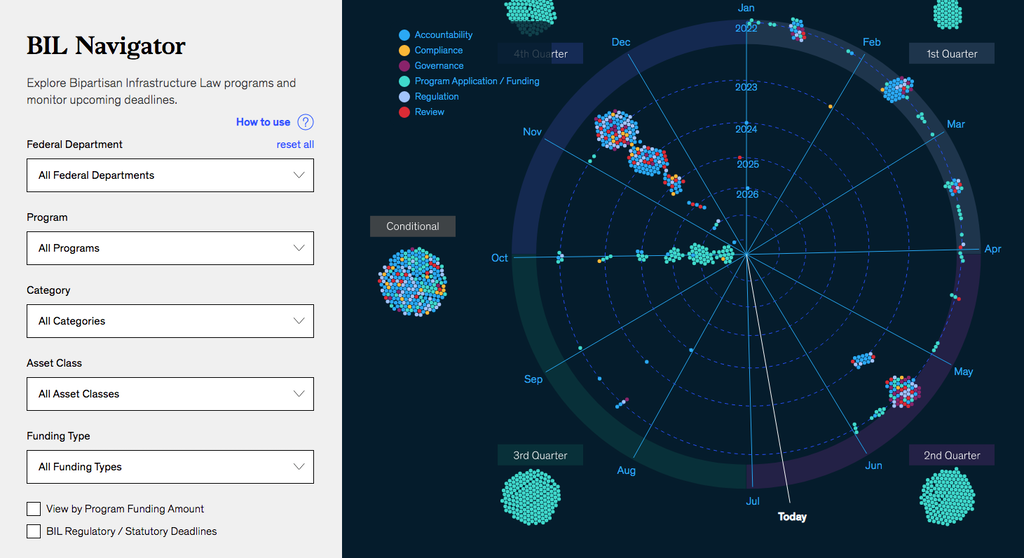The image size is (1024, 558).
Task: Select the 1st Quarter label
Action: coord(951,54)
